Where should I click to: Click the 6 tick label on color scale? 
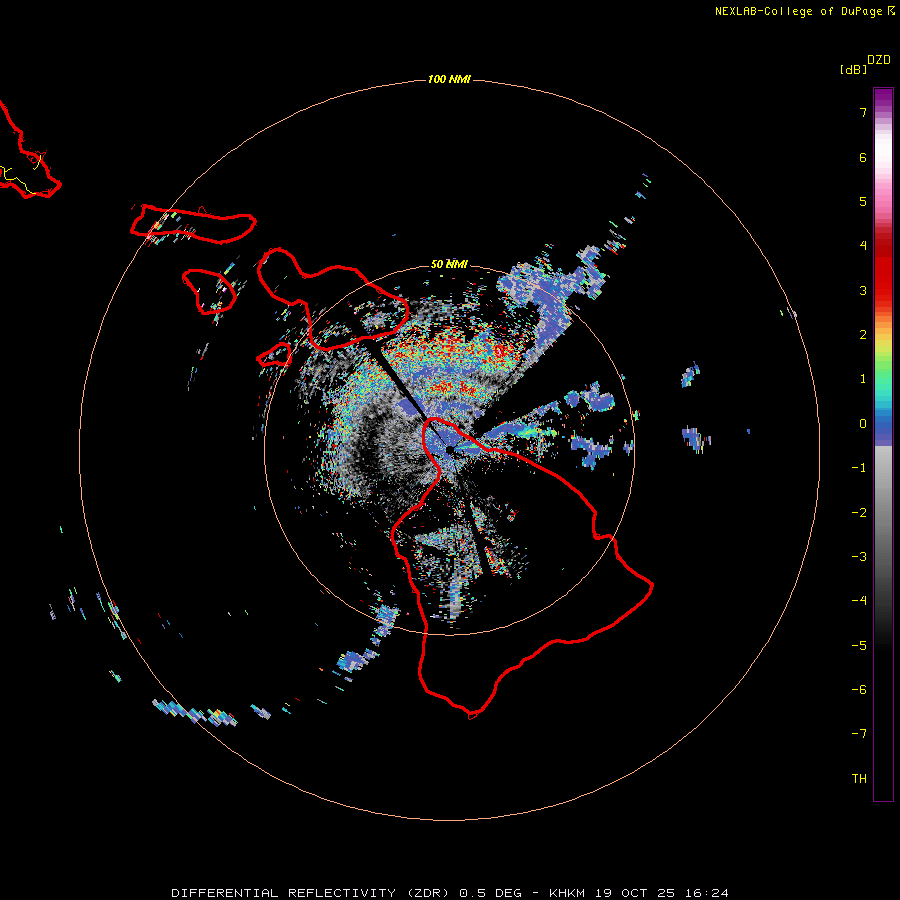863,157
